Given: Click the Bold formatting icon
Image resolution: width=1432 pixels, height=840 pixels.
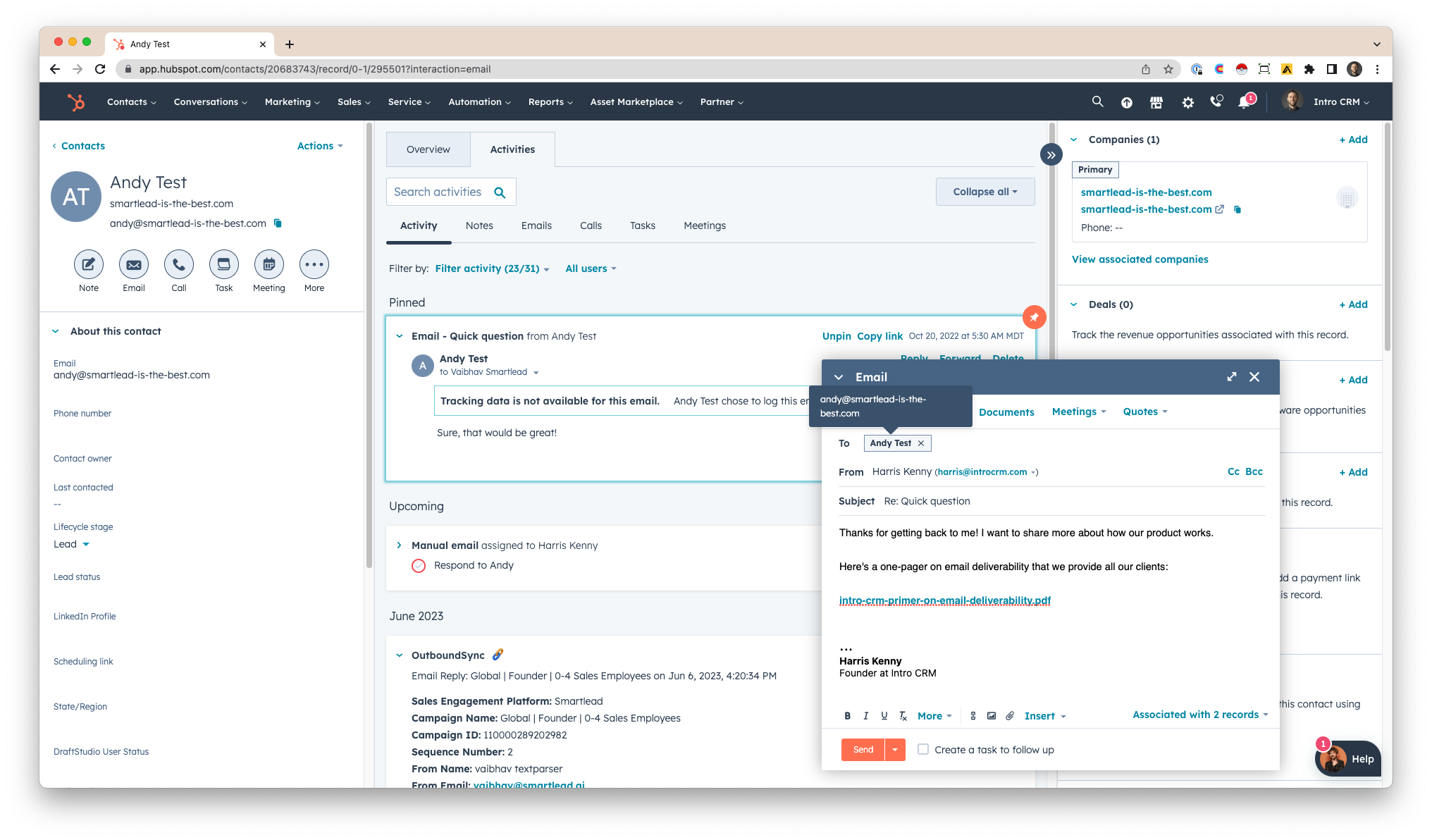Looking at the screenshot, I should click(846, 716).
